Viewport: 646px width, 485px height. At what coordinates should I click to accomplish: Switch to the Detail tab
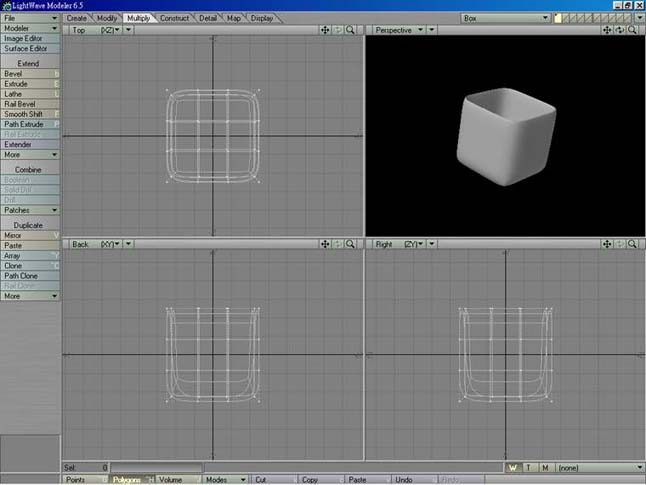(x=208, y=18)
